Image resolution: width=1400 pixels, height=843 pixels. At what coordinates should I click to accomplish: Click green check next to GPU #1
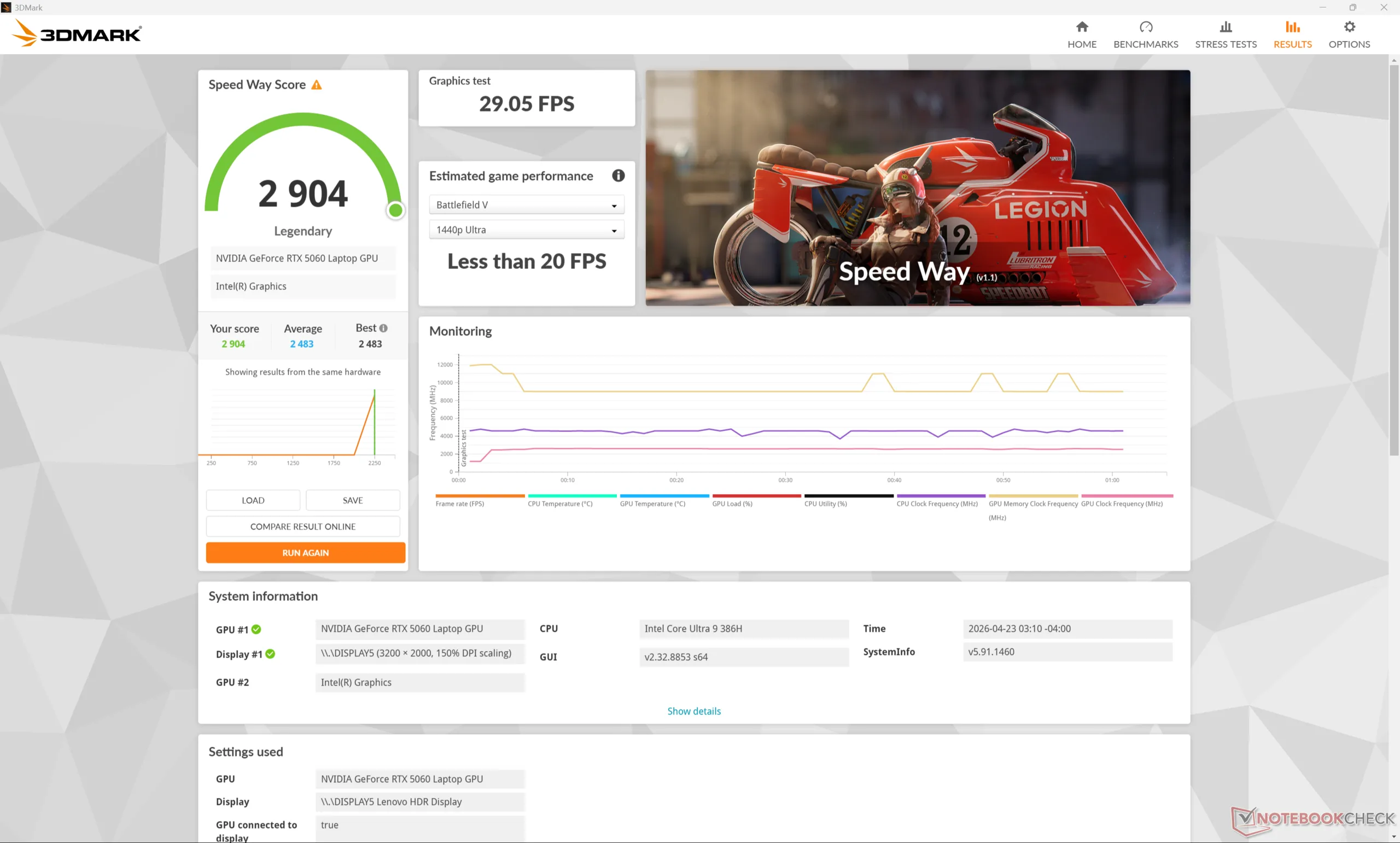pyautogui.click(x=256, y=629)
